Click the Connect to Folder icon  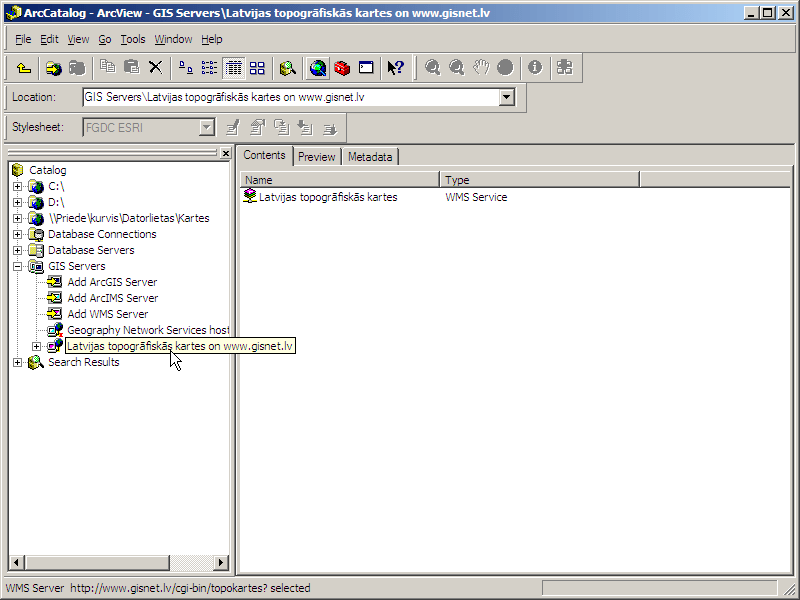53,68
